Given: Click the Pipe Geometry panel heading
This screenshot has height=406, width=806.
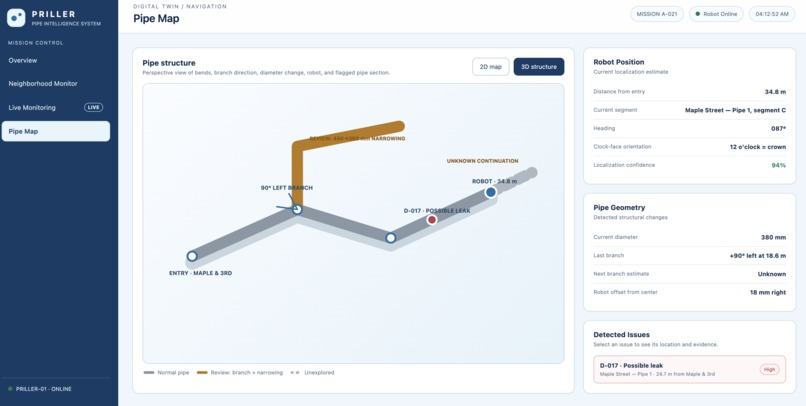Looking at the screenshot, I should tap(619, 208).
